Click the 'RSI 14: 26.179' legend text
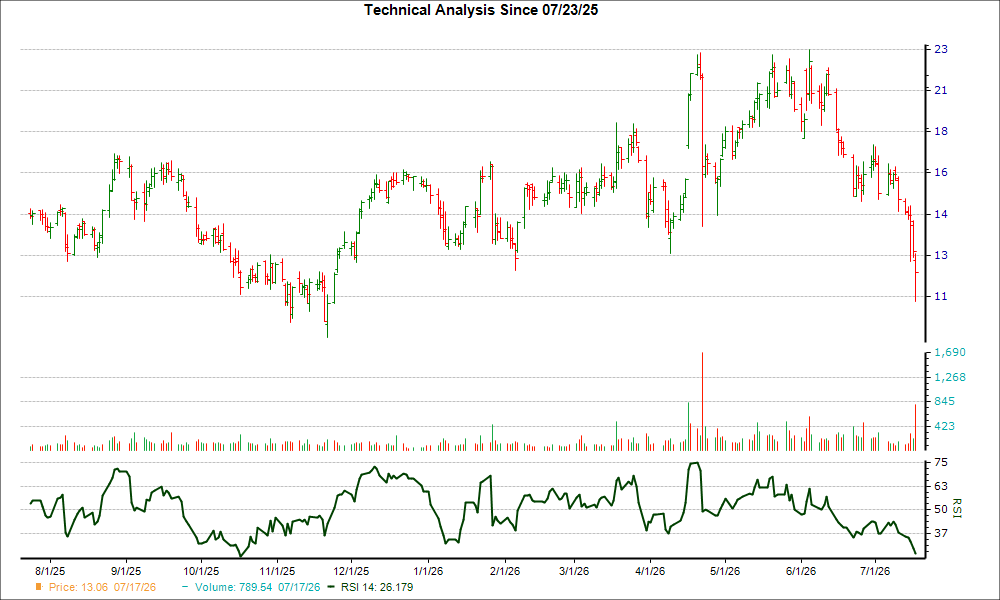This screenshot has height=600, width=1000. click(377, 587)
